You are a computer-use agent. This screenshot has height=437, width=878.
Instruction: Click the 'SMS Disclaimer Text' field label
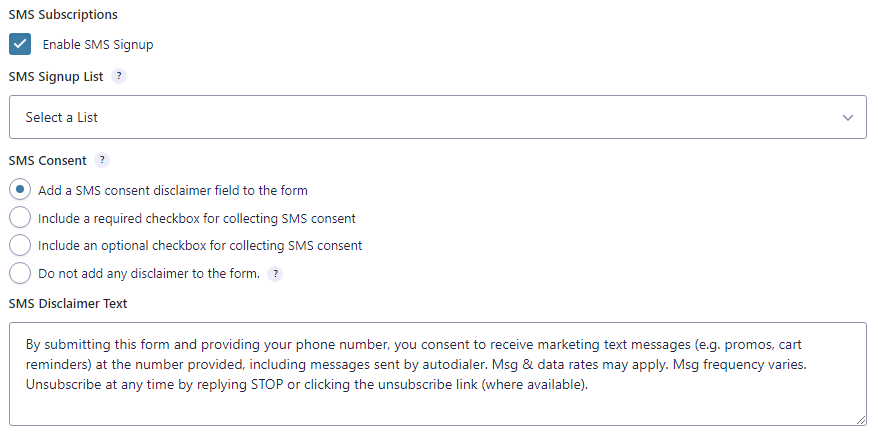[x=68, y=304]
